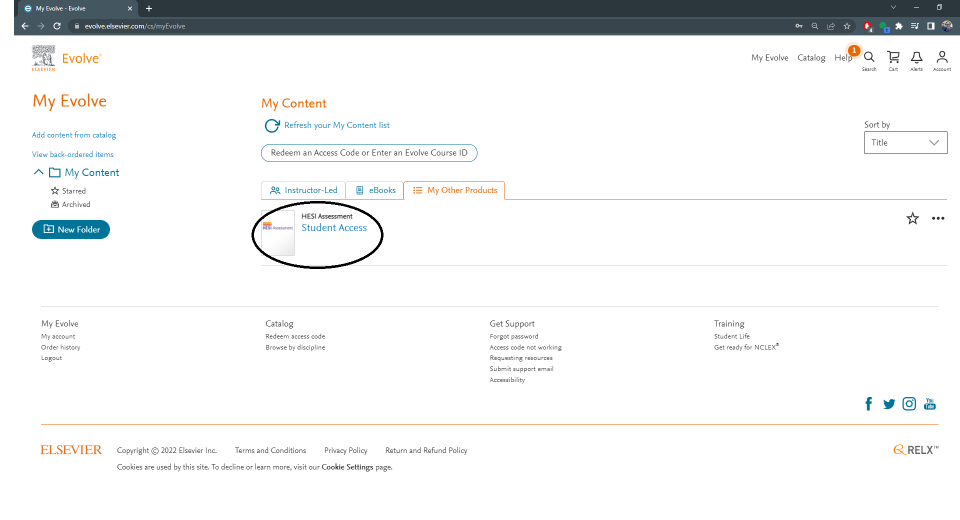Click footer Logout link

pos(51,358)
